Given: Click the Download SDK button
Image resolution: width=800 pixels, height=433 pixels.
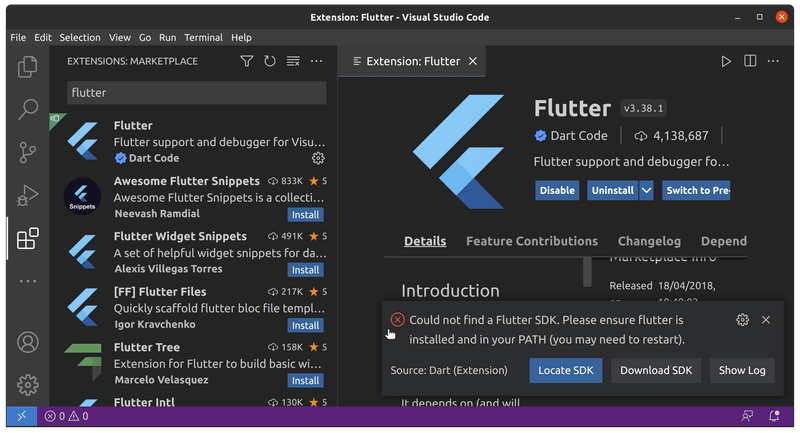Looking at the screenshot, I should point(656,370).
